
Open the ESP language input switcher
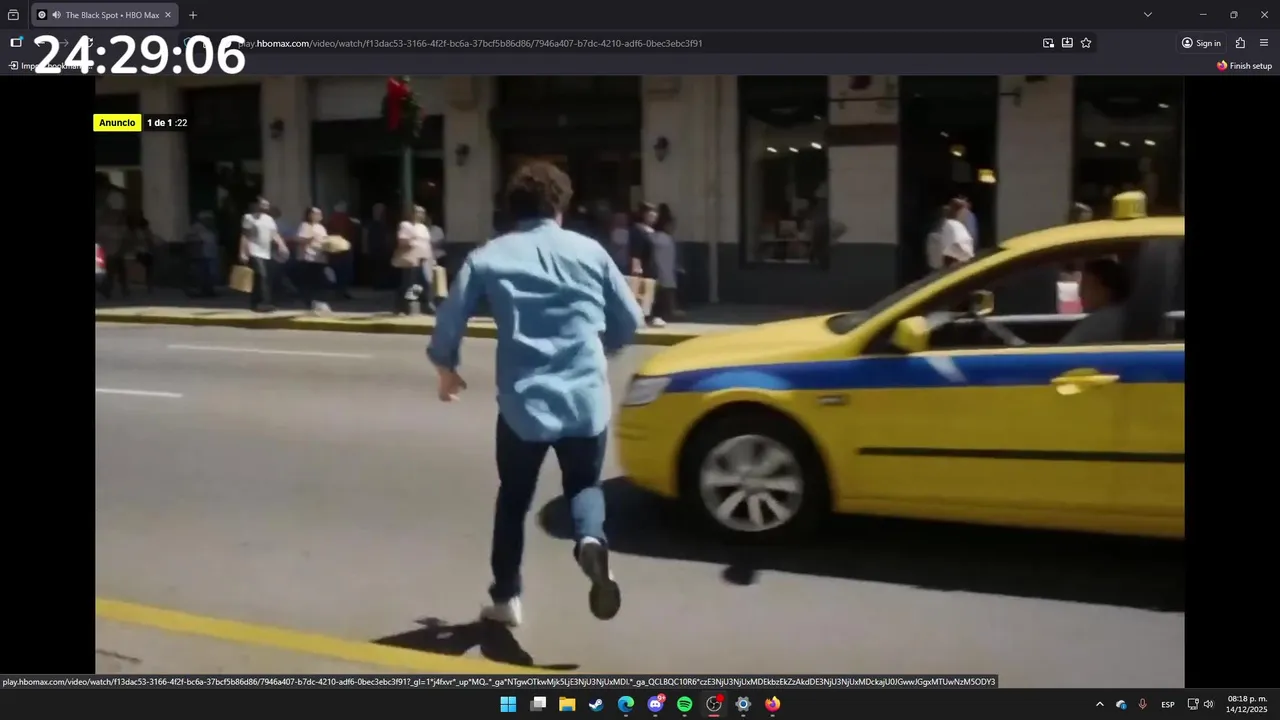(1168, 704)
